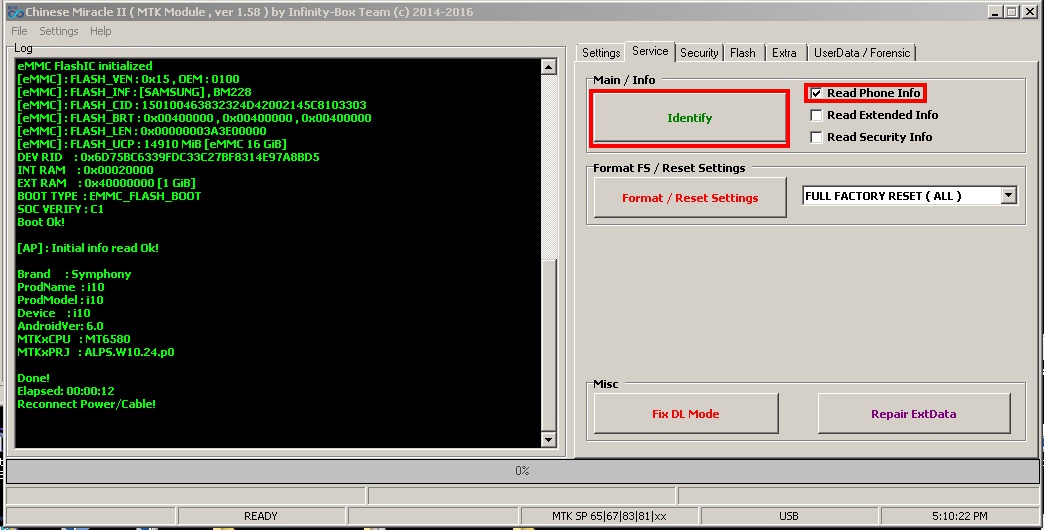Switch to the Settings tab
This screenshot has width=1044, height=530.
[x=601, y=53]
